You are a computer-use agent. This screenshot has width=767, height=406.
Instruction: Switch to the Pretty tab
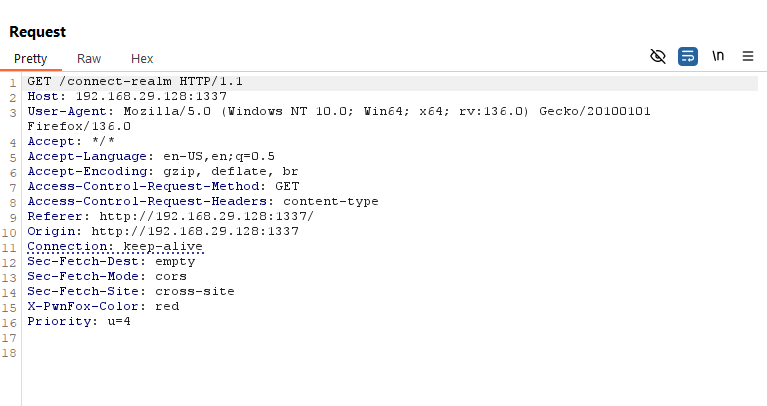30,59
